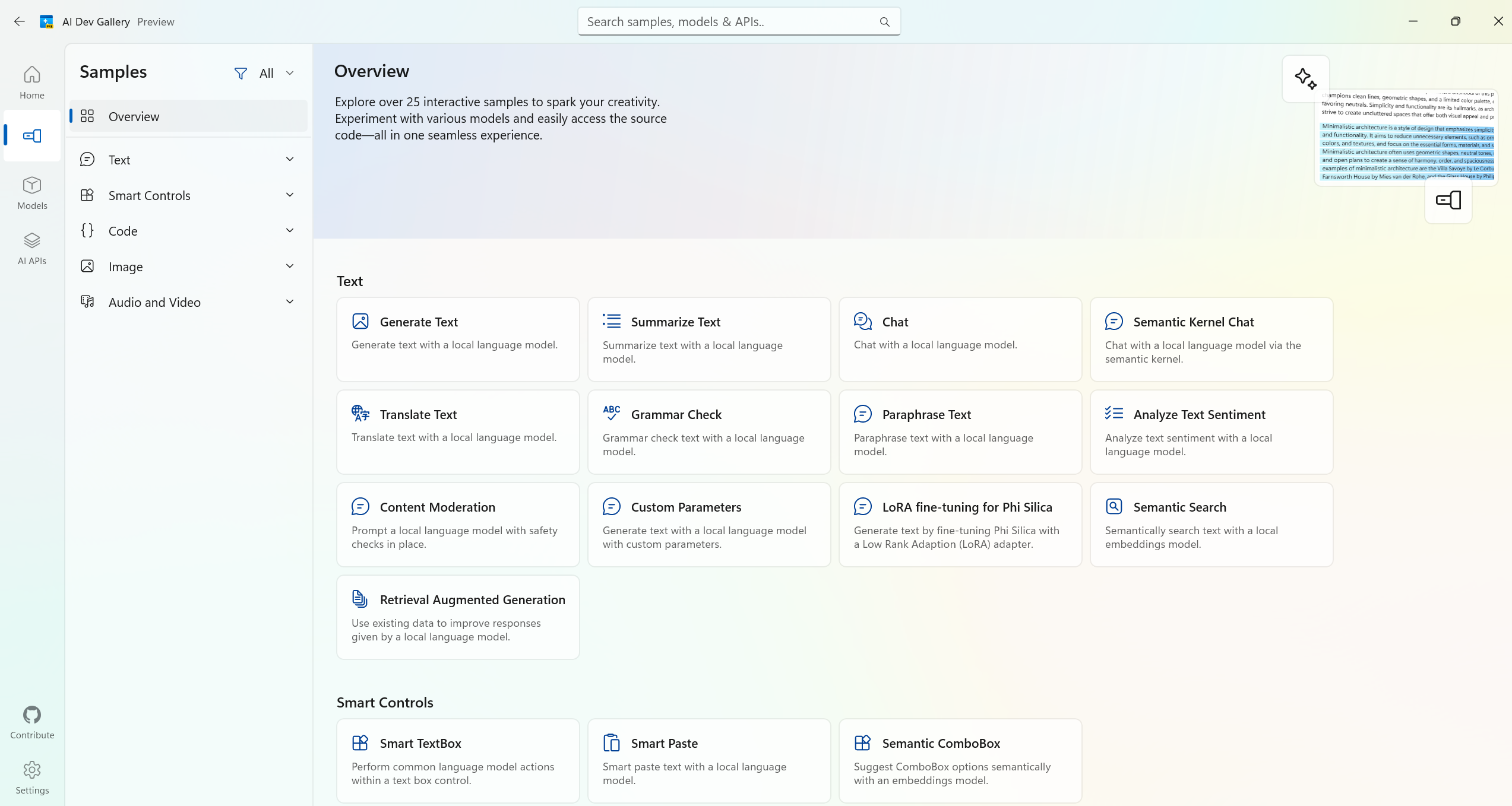Viewport: 1512px width, 806px height.
Task: Click the 'Text' section heading
Action: point(350,281)
